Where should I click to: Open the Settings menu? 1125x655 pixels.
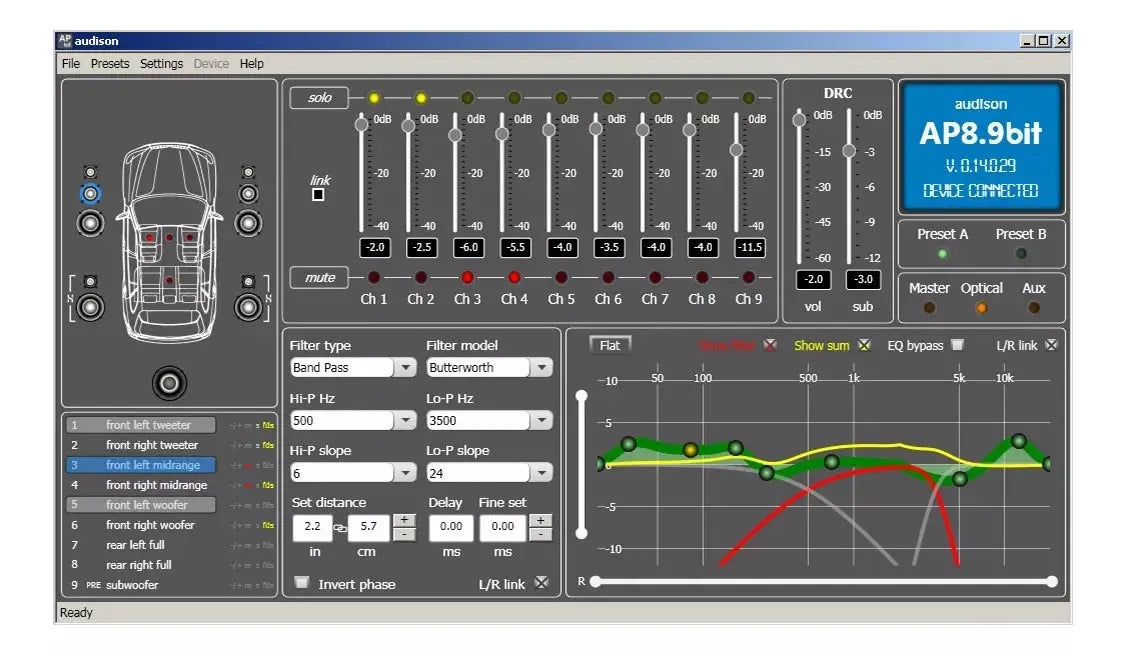point(161,63)
